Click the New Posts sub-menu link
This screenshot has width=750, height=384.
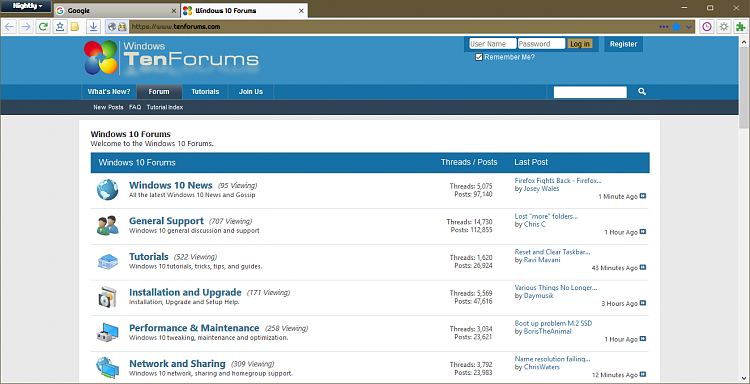(108, 107)
